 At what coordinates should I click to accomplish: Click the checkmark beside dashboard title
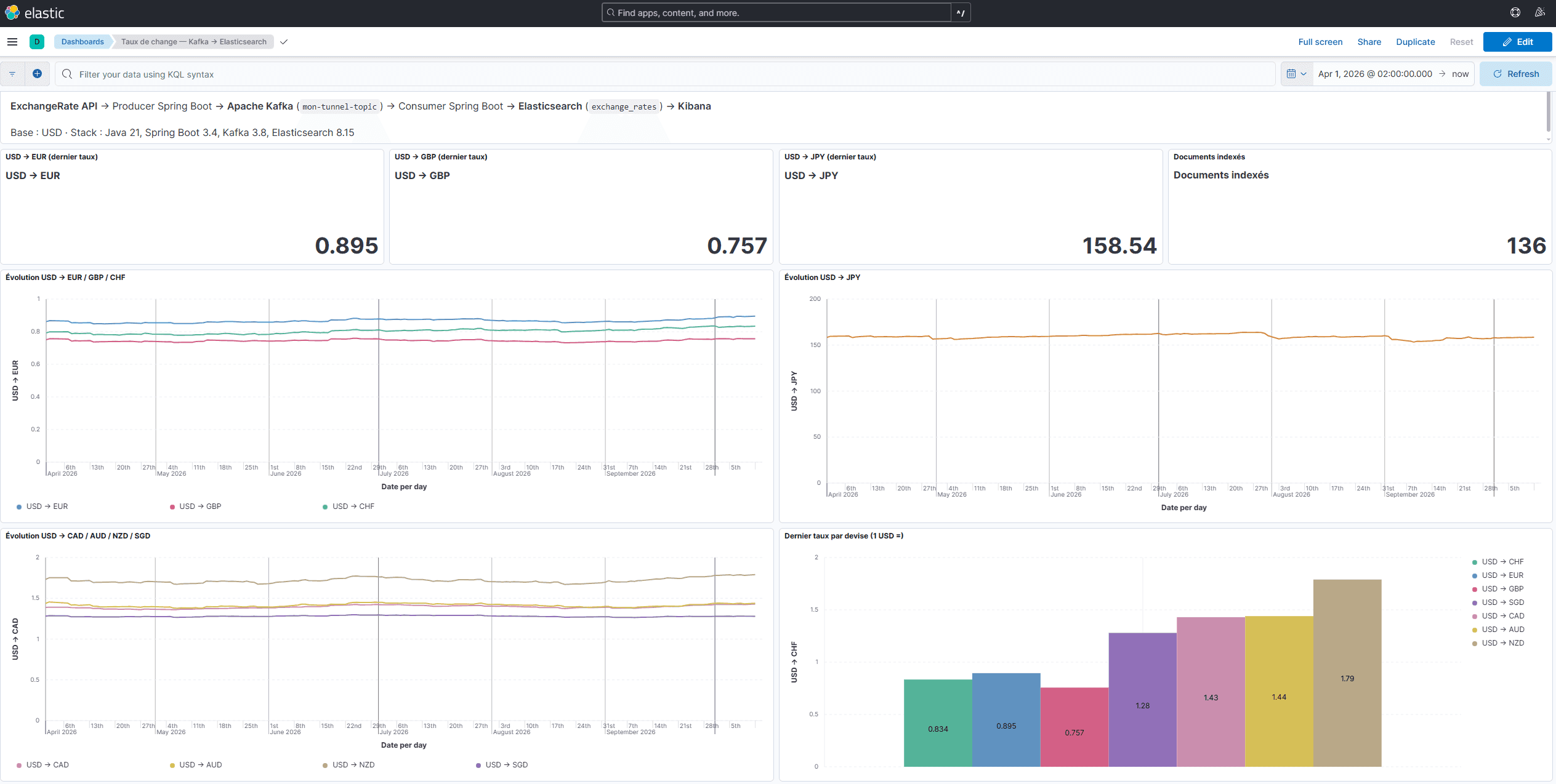click(284, 42)
